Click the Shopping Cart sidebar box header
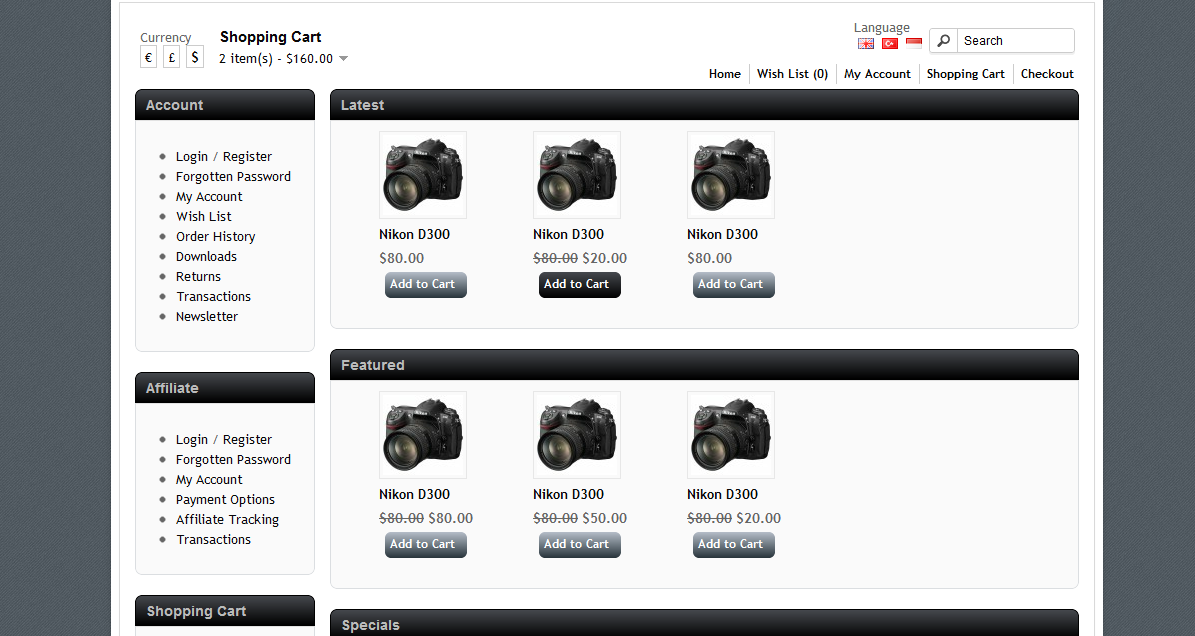The image size is (1195, 636). (x=225, y=611)
